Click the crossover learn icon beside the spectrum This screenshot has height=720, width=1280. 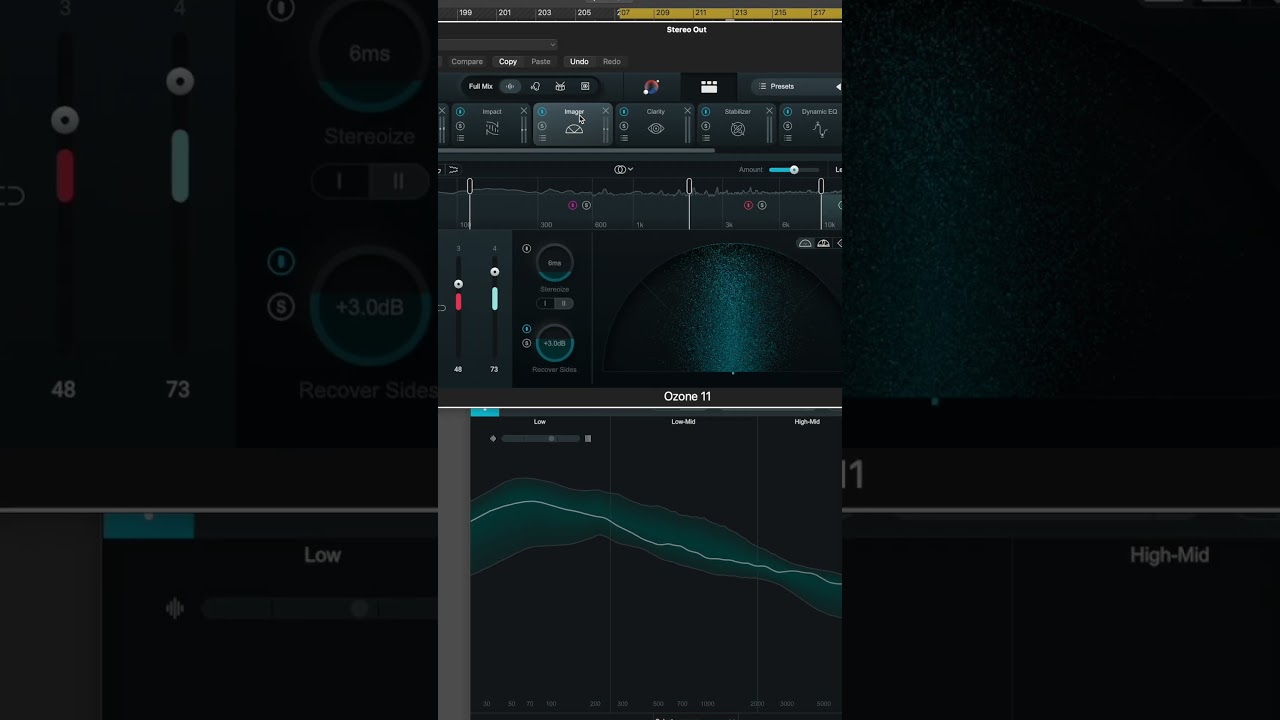tap(453, 170)
